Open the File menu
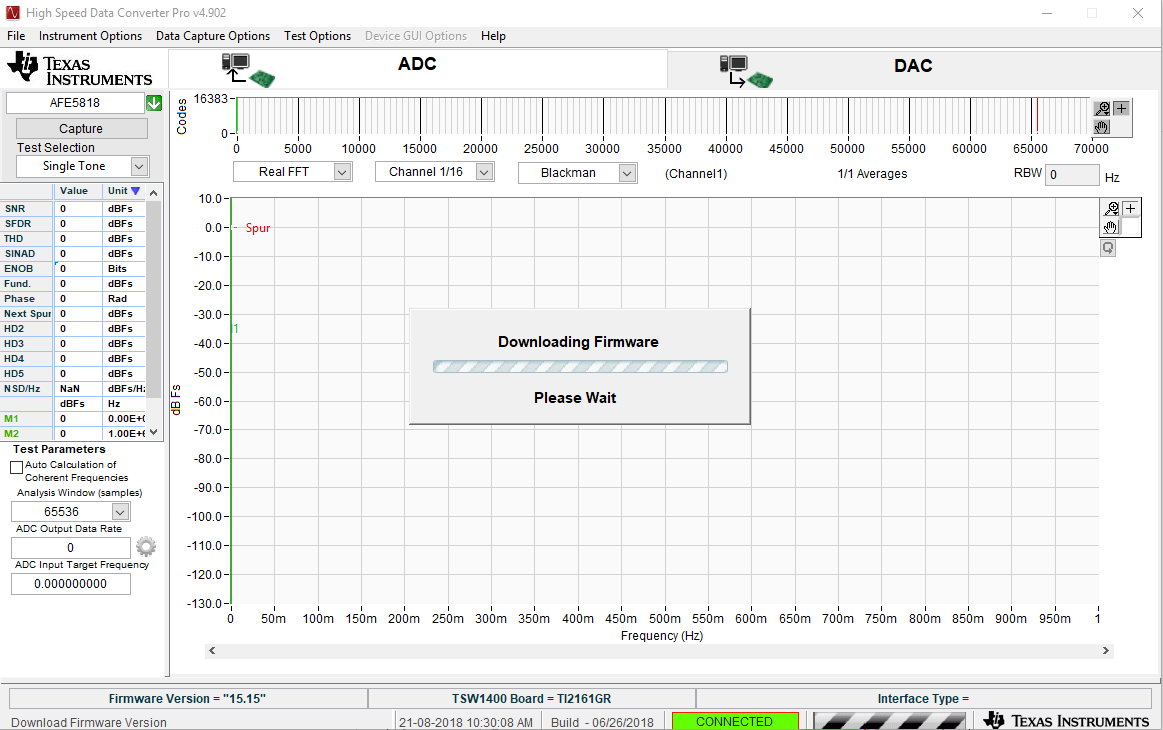The height and width of the screenshot is (730, 1163). [x=16, y=36]
